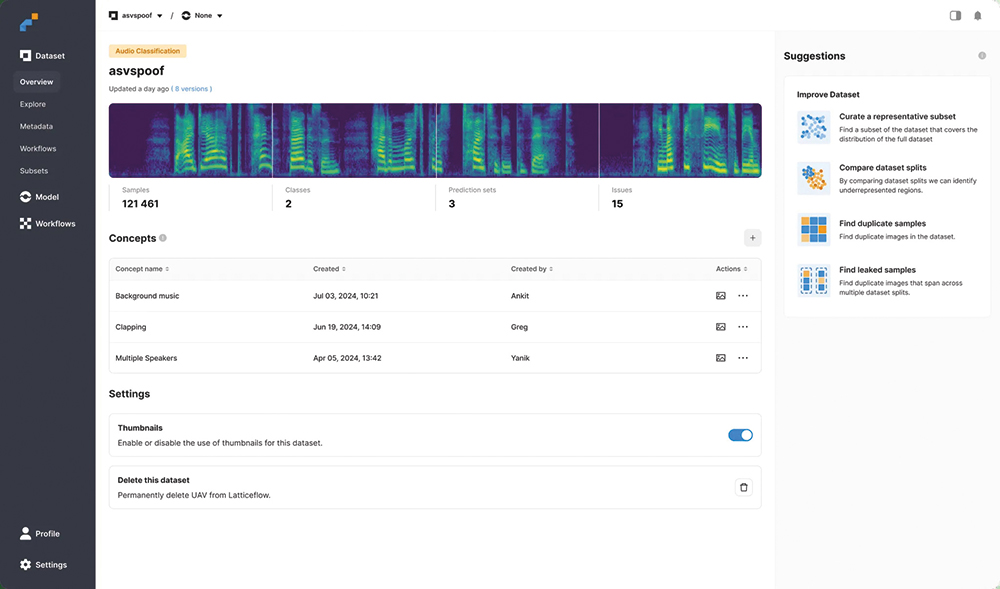This screenshot has width=1000, height=589.
Task: Sort the Actions column
Action: (x=732, y=269)
